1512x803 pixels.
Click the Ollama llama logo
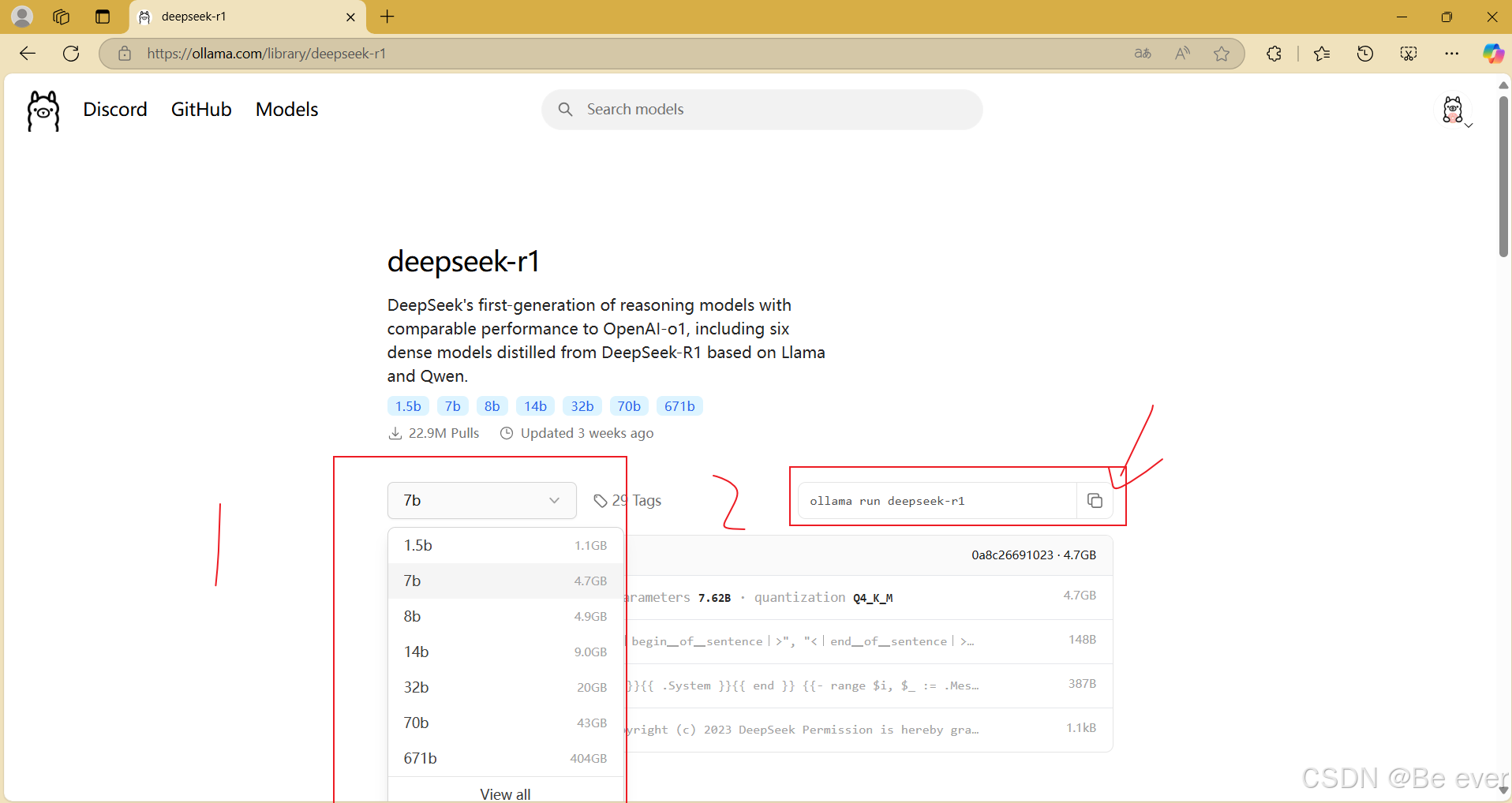coord(42,110)
